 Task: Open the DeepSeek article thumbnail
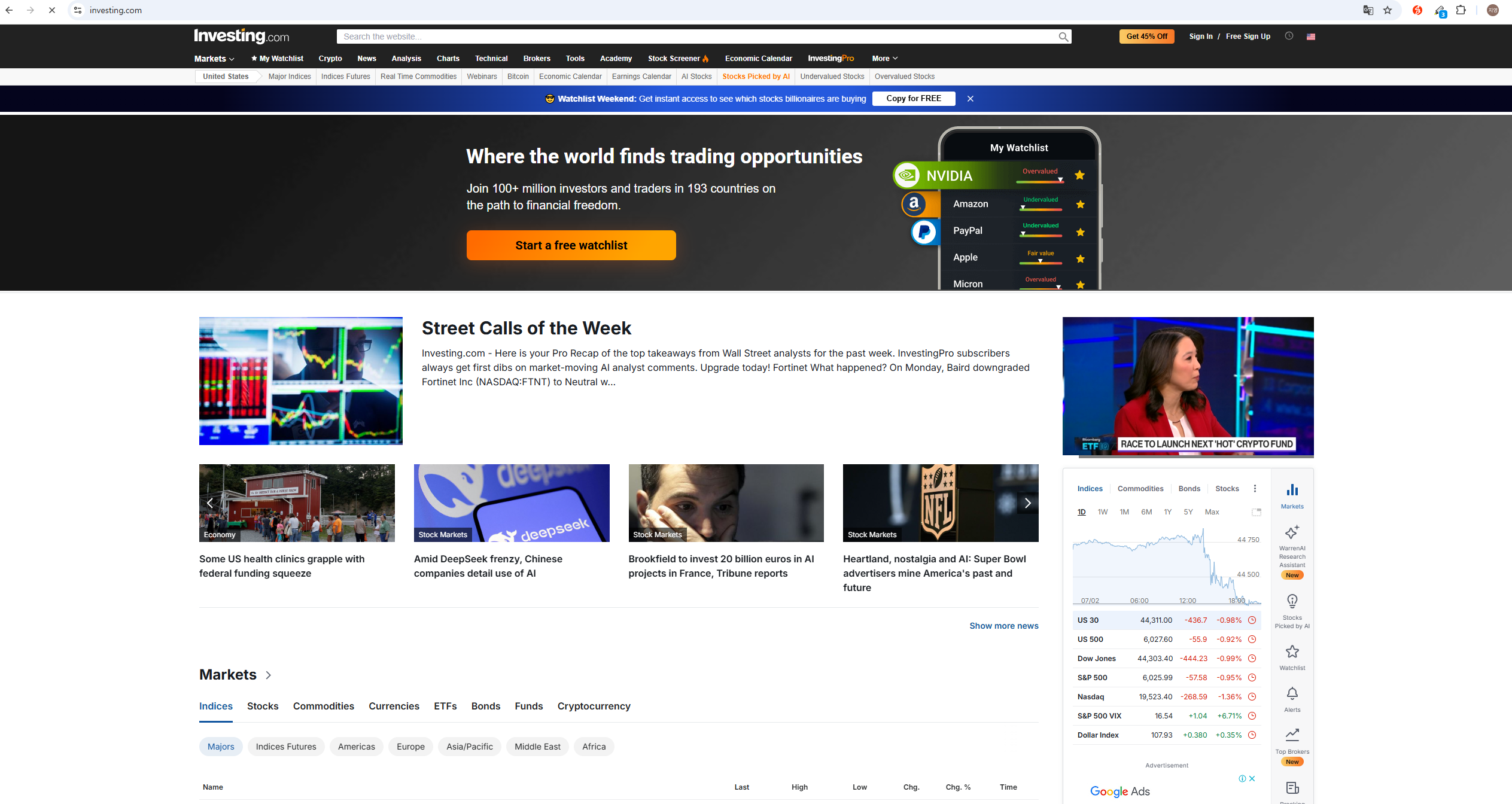click(512, 503)
